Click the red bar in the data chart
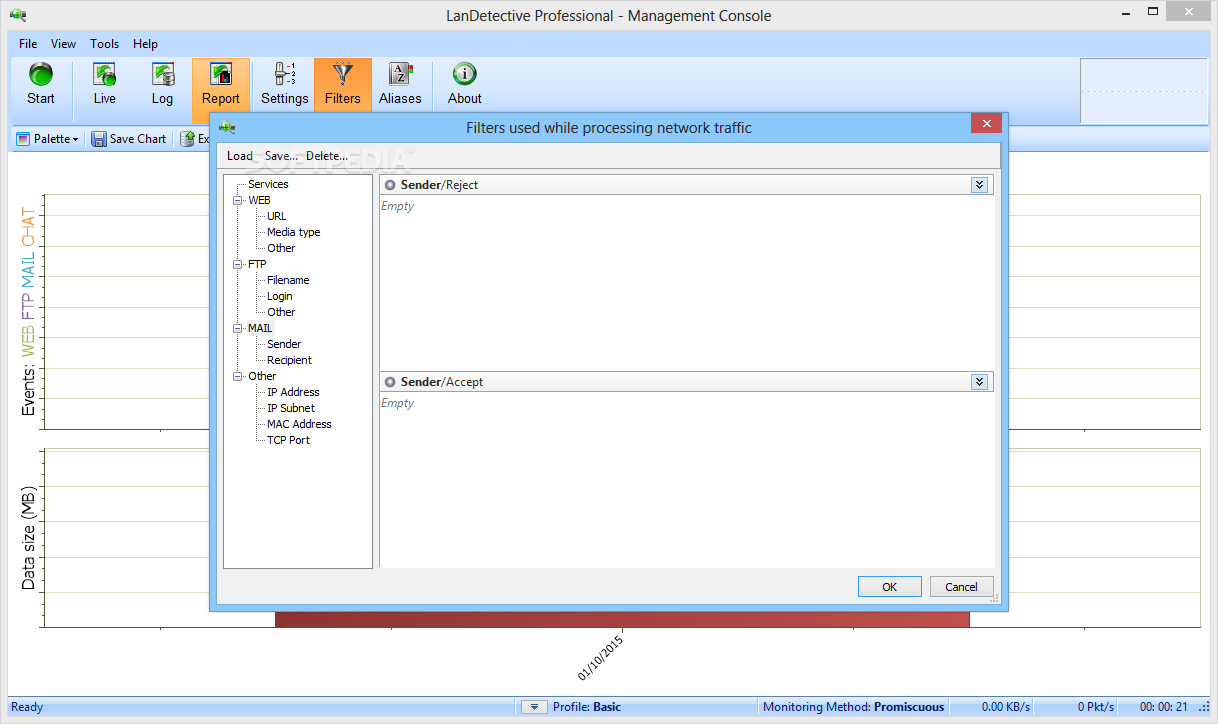The width and height of the screenshot is (1218, 724). point(622,620)
